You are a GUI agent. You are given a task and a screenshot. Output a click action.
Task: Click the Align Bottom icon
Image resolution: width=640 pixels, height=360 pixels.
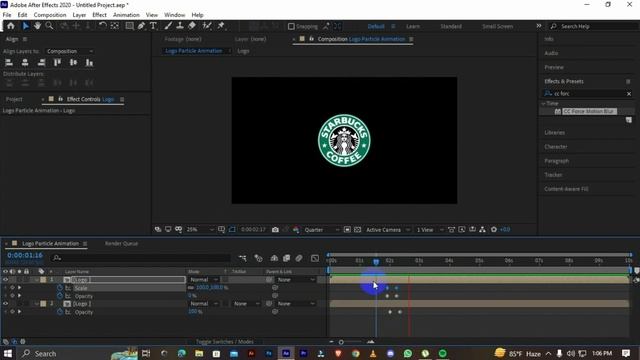[89, 62]
